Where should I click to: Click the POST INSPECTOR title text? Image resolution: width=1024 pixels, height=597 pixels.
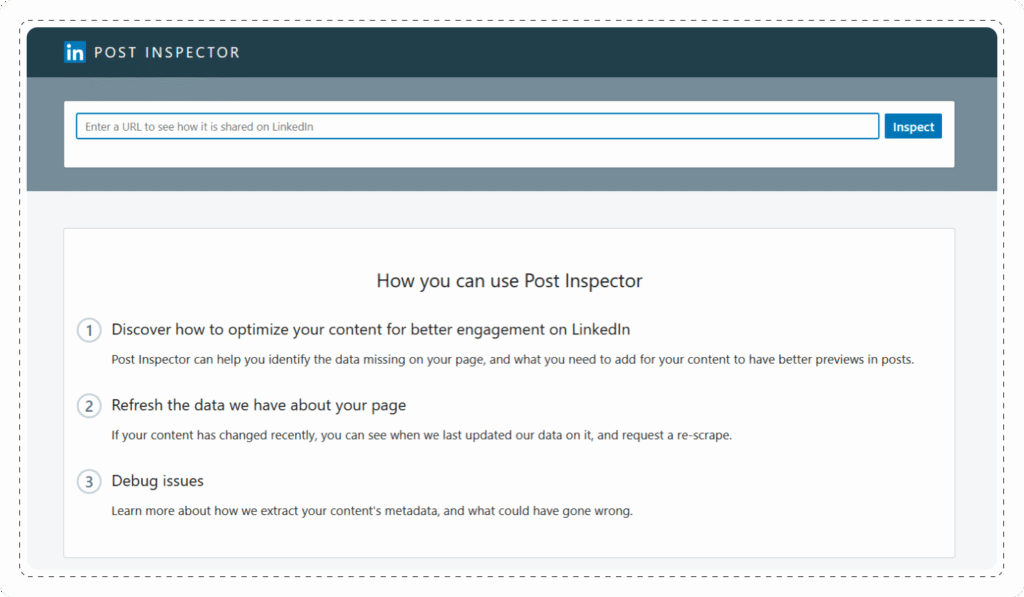(x=166, y=52)
